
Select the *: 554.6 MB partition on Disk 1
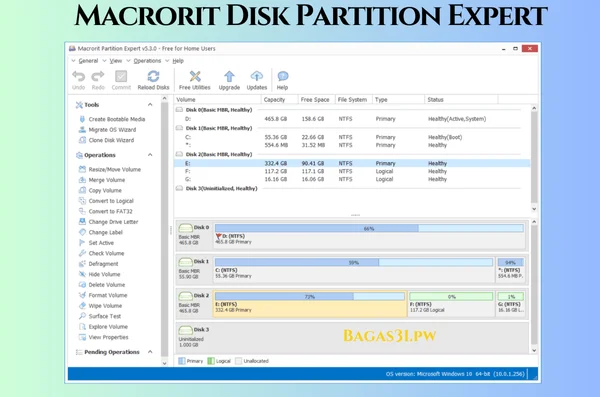click(511, 269)
